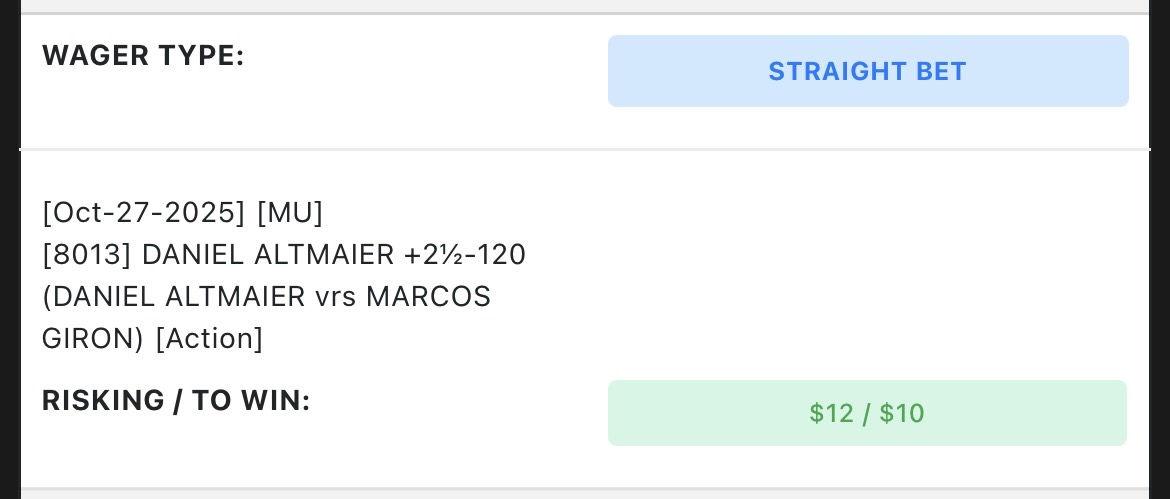Click the $12 risking amount
The image size is (1170, 499).
tap(831, 413)
